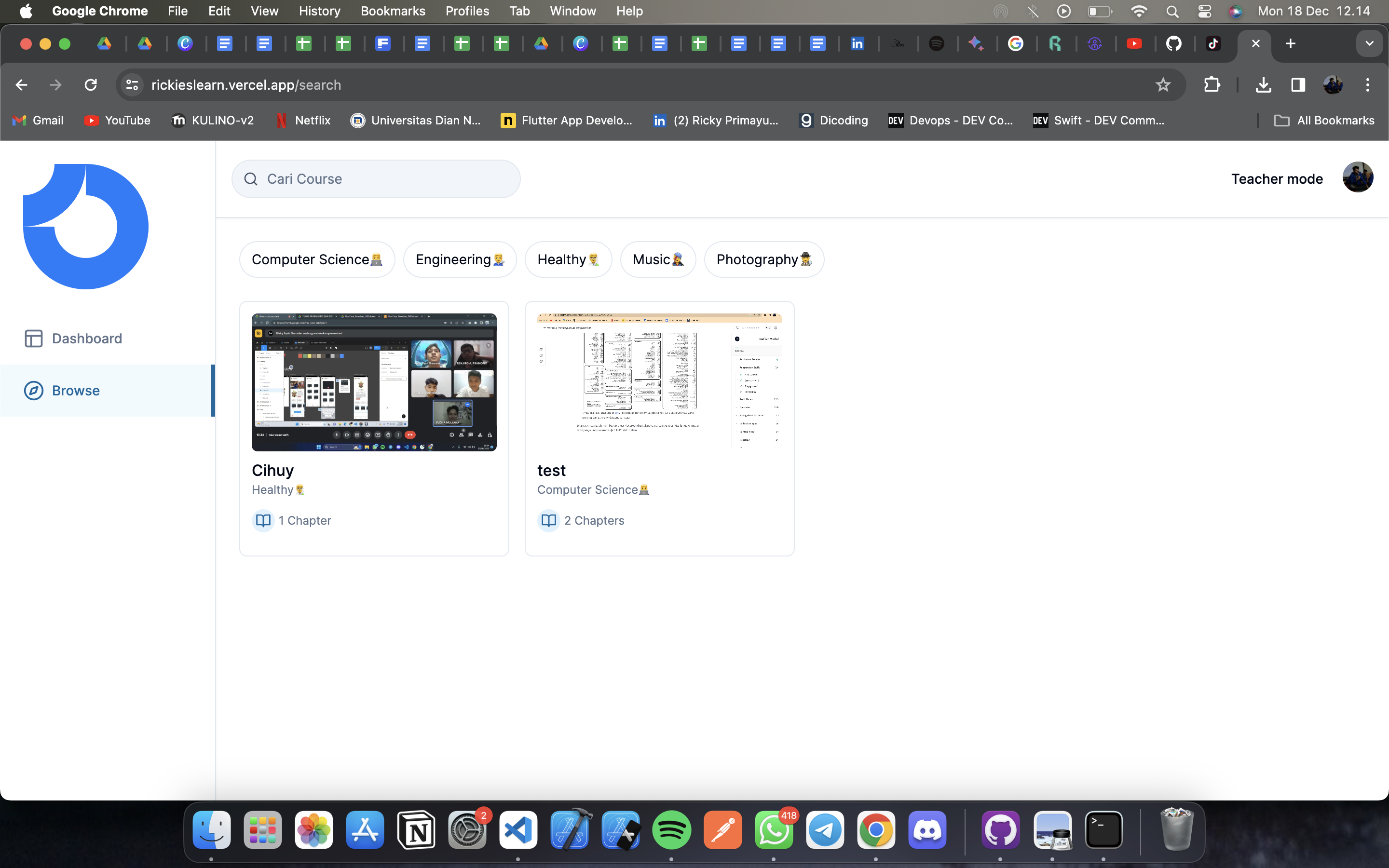Select the Computer Science category chip
The width and height of the screenshot is (1389, 868).
click(317, 259)
